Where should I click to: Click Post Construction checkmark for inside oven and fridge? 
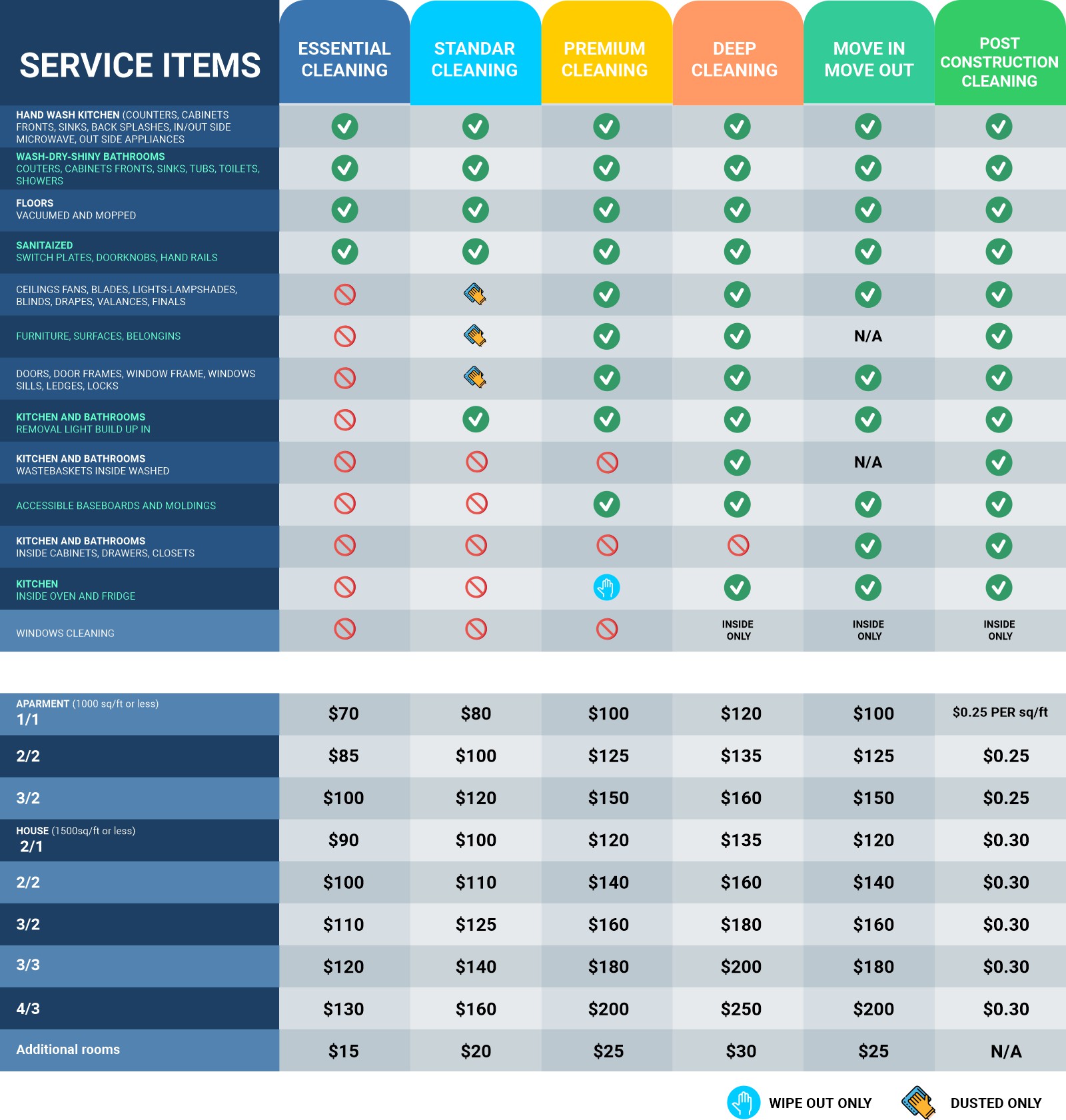click(x=999, y=588)
